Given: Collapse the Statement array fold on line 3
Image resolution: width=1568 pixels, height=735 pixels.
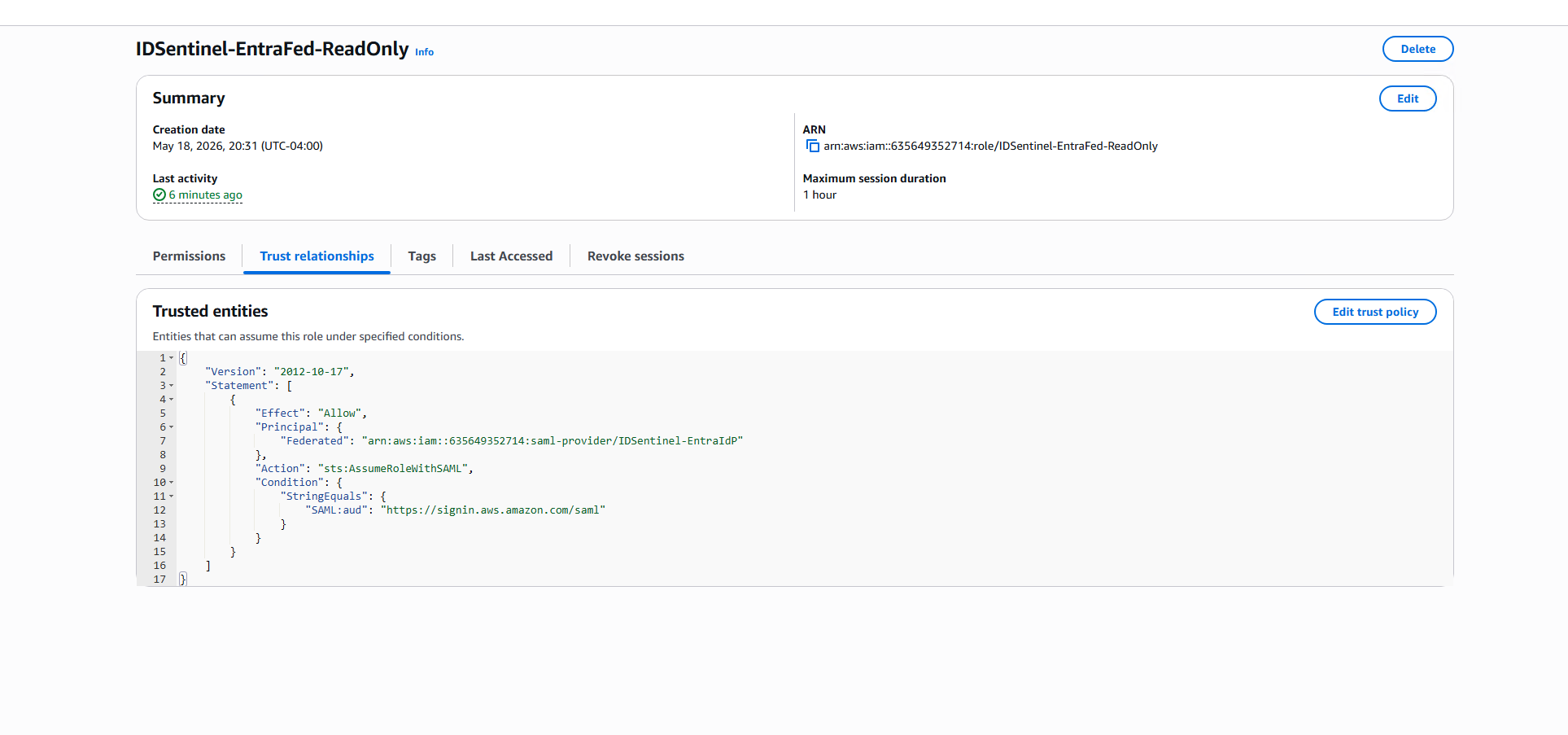Looking at the screenshot, I should [x=172, y=386].
